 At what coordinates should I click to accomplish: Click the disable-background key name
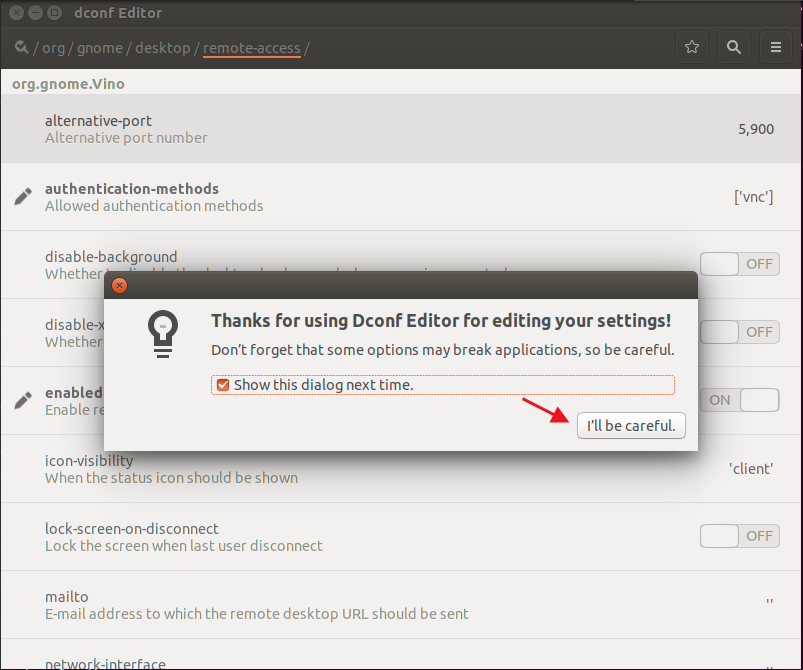click(111, 257)
